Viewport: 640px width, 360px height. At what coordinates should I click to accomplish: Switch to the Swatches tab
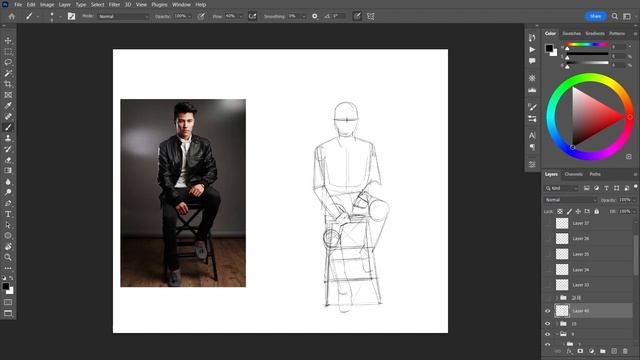(x=571, y=33)
